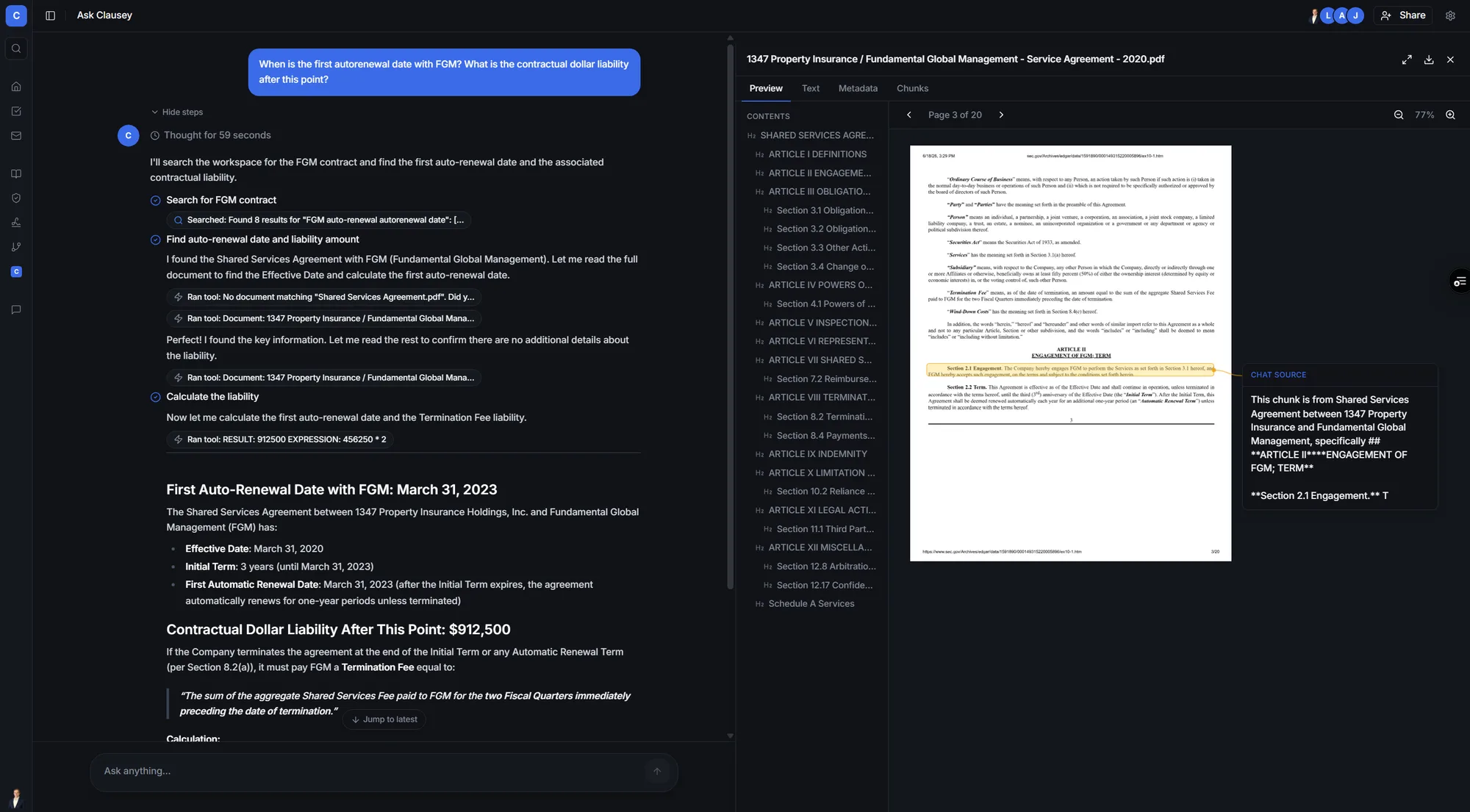Open search in left sidebar

pyautogui.click(x=16, y=48)
